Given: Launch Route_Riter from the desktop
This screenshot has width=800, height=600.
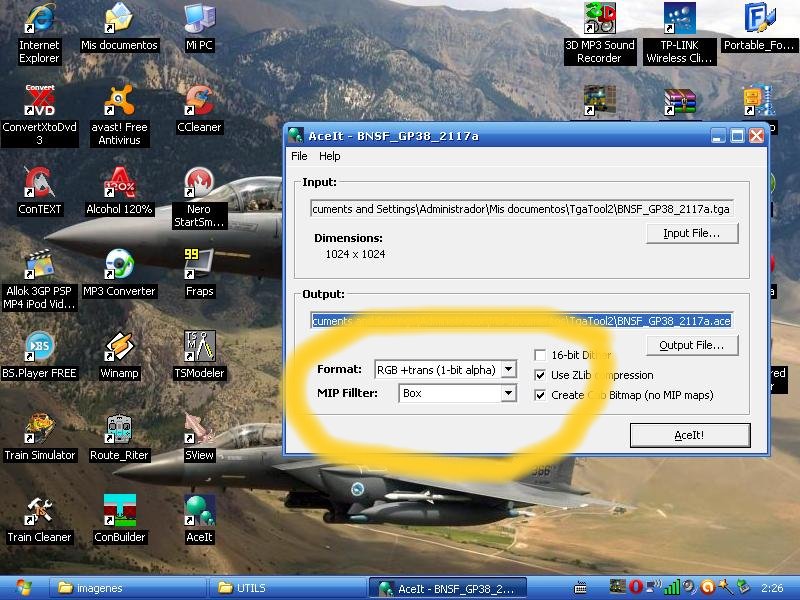Looking at the screenshot, I should tap(119, 431).
